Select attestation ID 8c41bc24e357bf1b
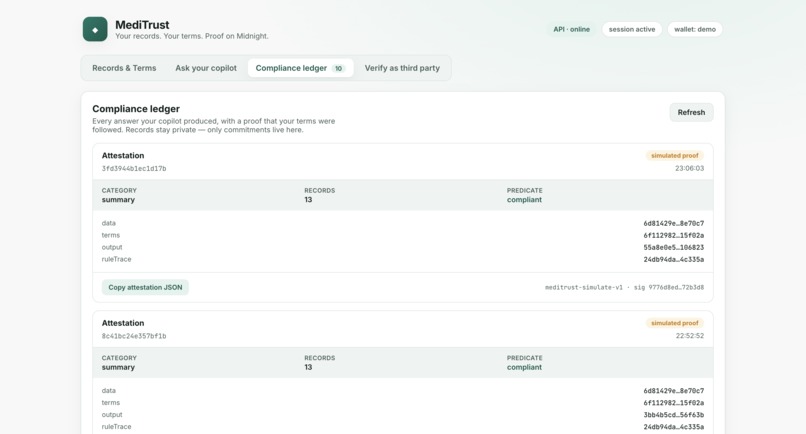806x434 pixels. click(134, 336)
